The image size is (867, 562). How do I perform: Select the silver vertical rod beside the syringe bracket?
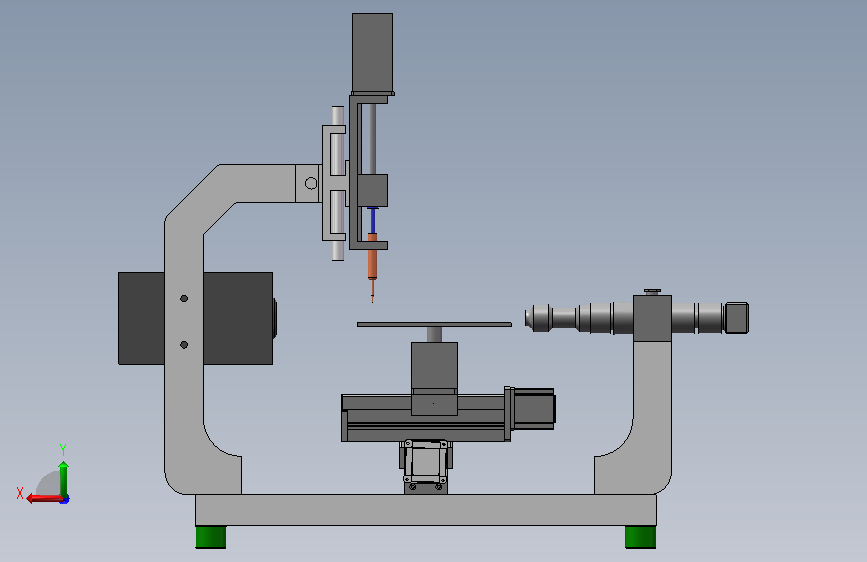pos(338,183)
